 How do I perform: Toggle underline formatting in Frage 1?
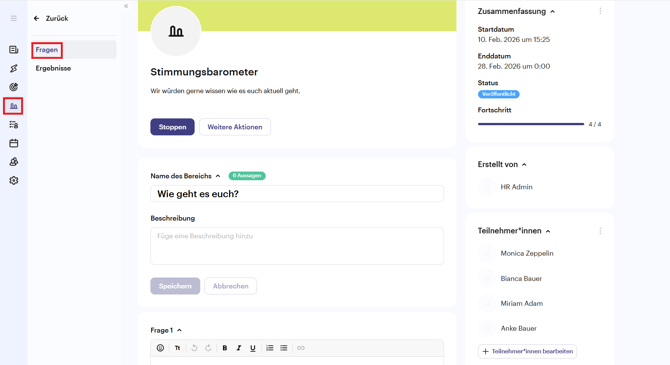253,348
